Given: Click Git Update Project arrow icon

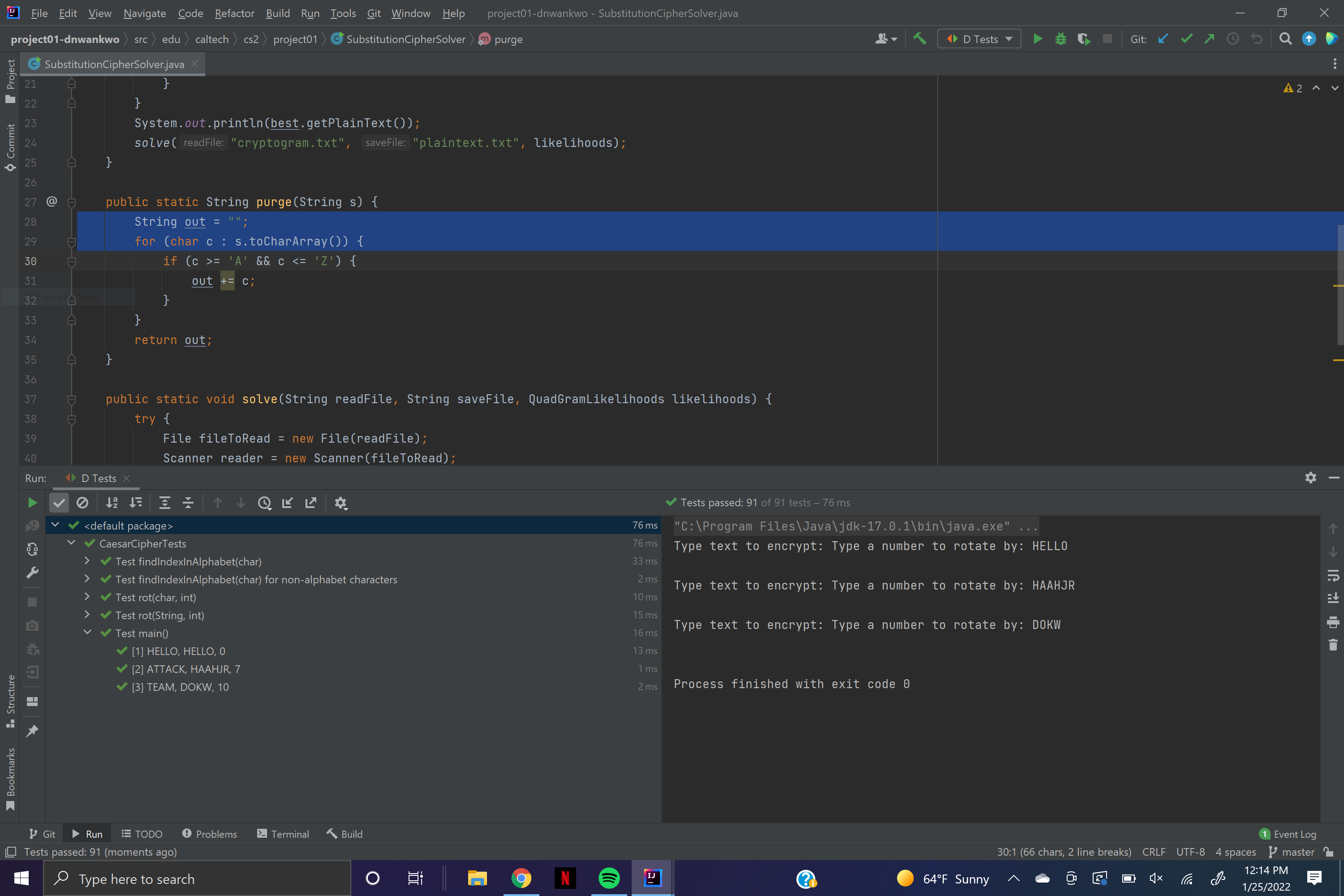Looking at the screenshot, I should (1162, 39).
